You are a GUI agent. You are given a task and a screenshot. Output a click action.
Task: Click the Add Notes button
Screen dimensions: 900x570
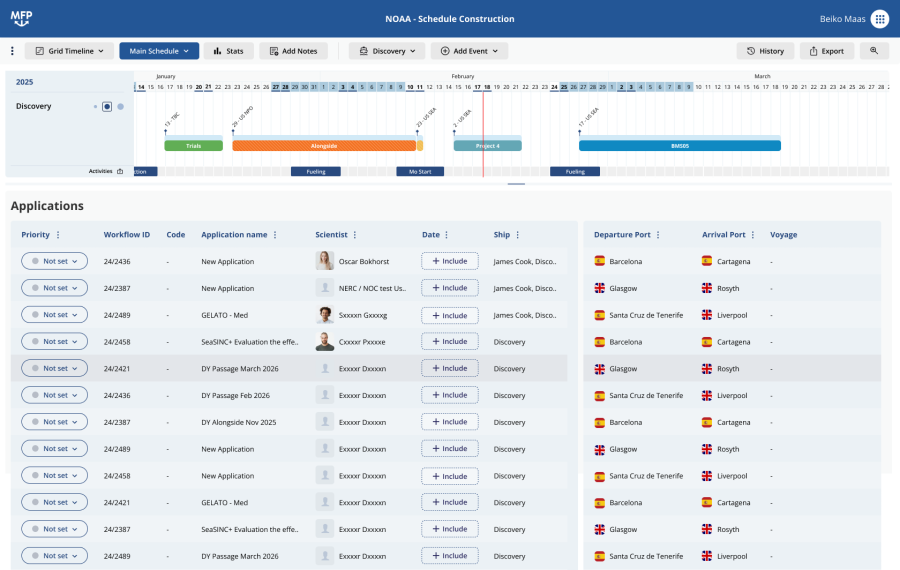pyautogui.click(x=293, y=51)
